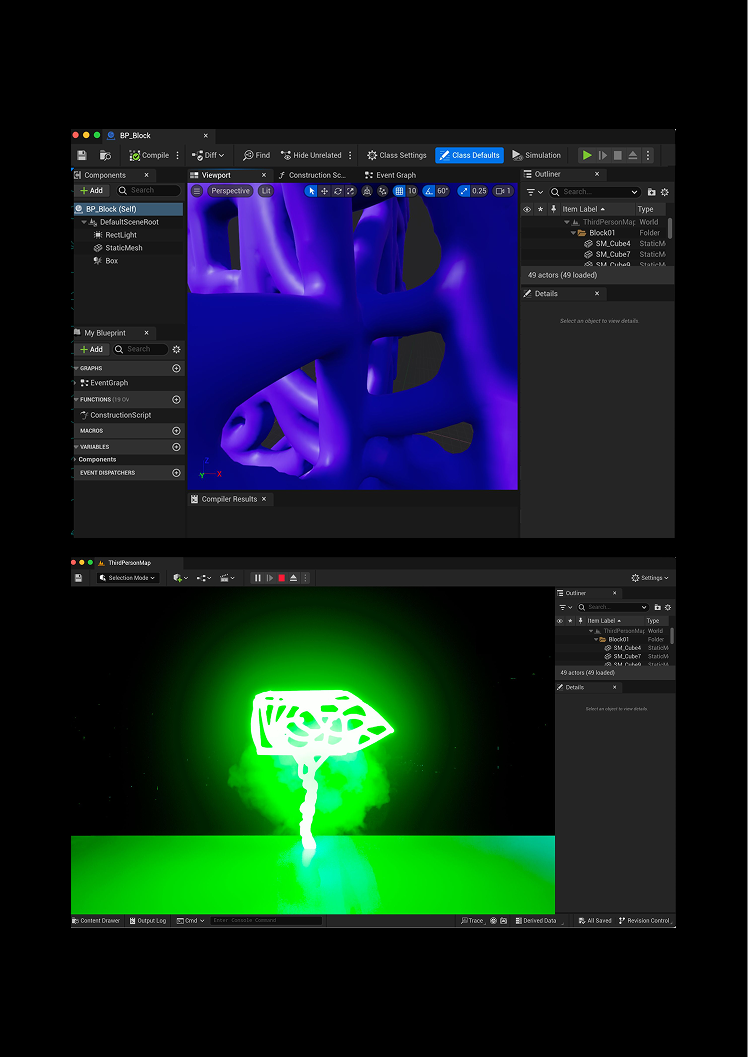
Task: Toggle rotation angle snapping
Action: (x=428, y=191)
